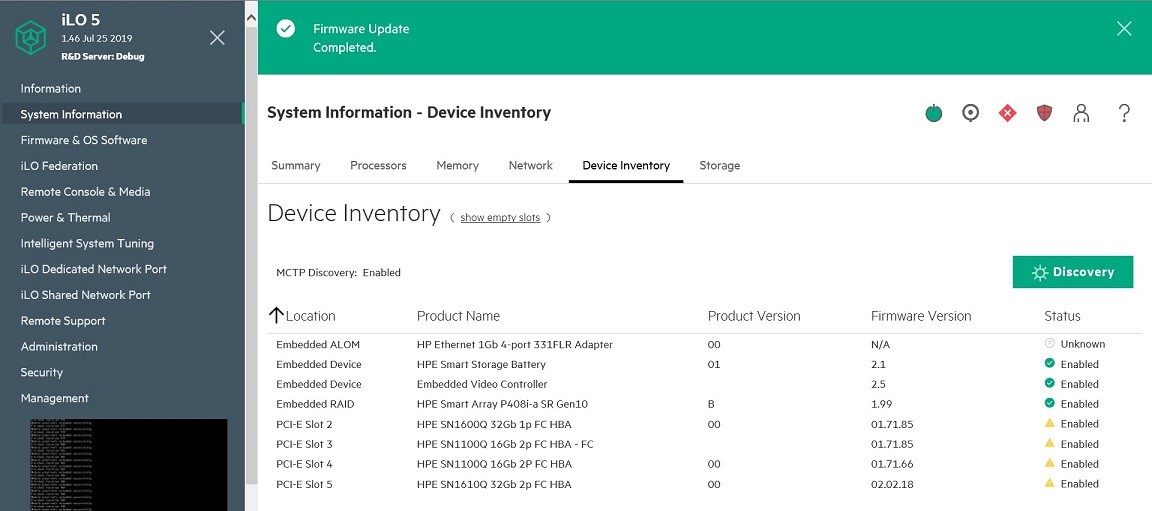Select System Information in the sidebar
Viewport: 1152px width, 511px height.
122,115
